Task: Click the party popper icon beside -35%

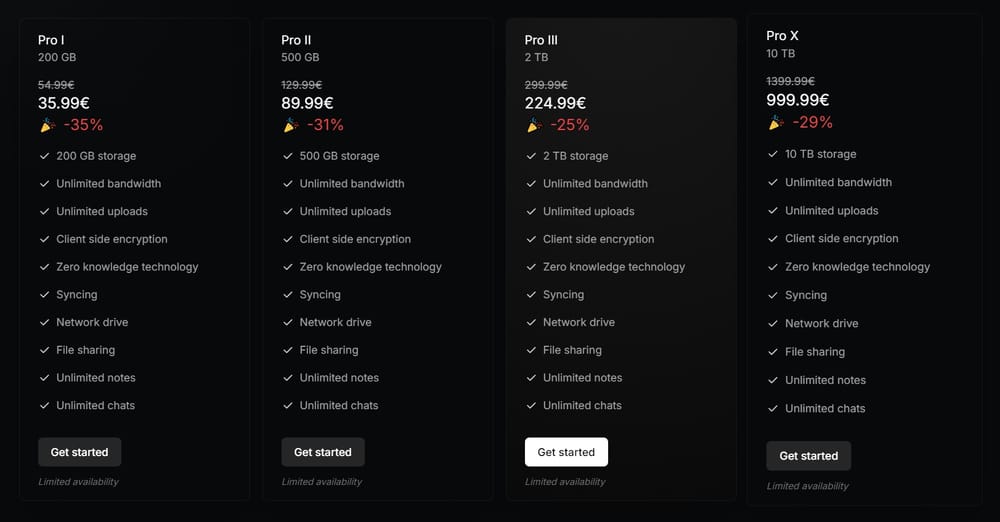Action: pyautogui.click(x=48, y=125)
